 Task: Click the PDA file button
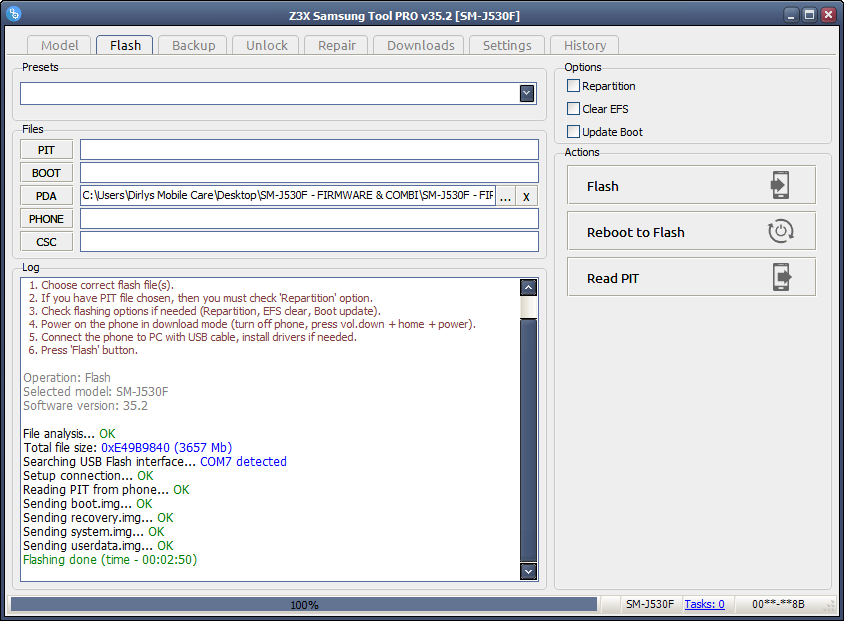pos(46,196)
